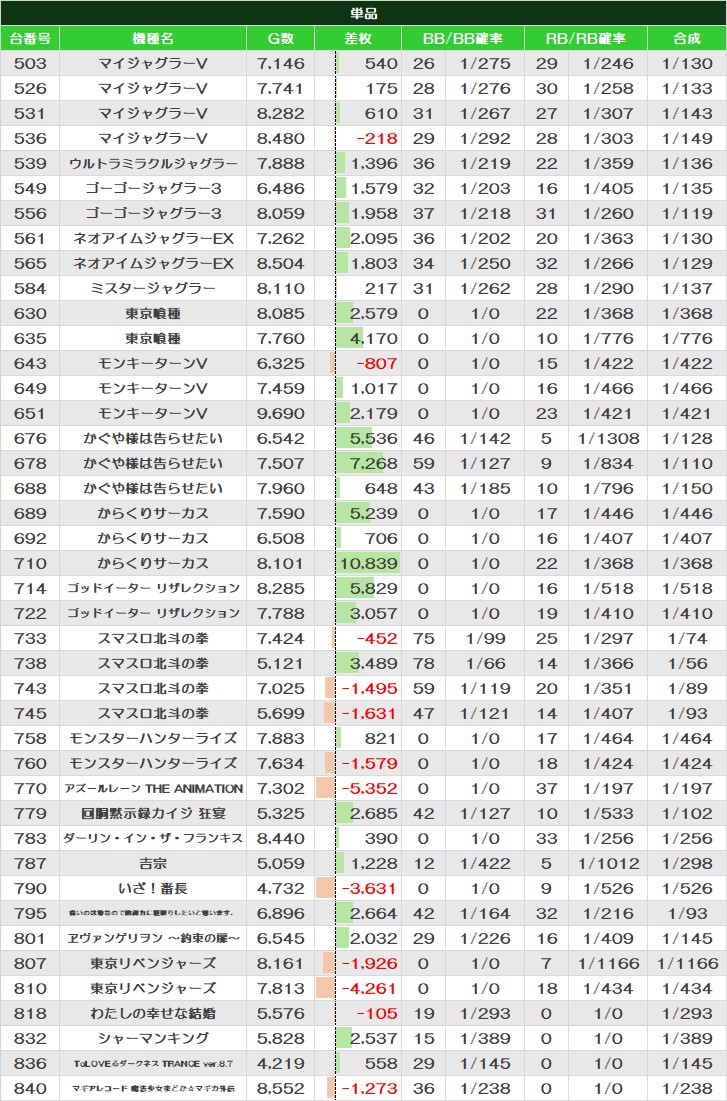Select machine number 503

[30, 63]
